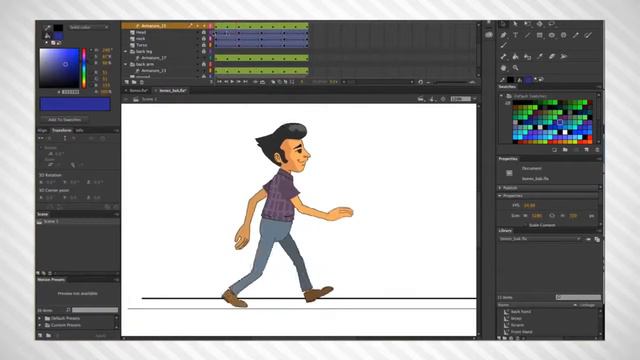Select the Hue radio button in Color panel

(x=91, y=50)
